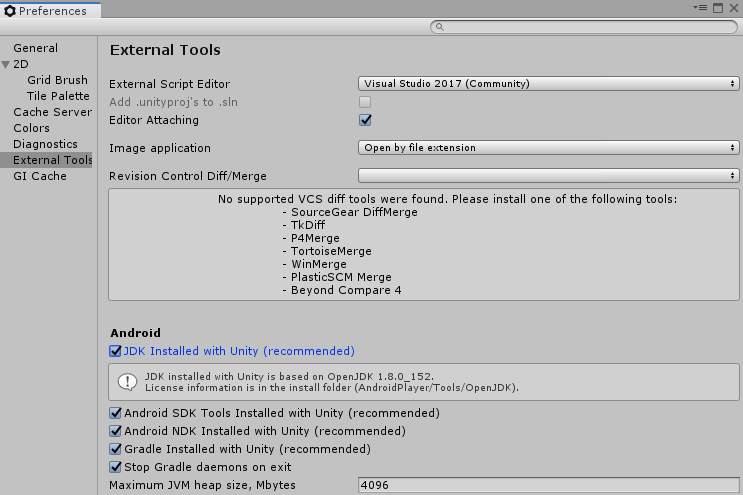
Task: Uncheck Android SDK Tools Installed with Unity
Action: pos(115,413)
